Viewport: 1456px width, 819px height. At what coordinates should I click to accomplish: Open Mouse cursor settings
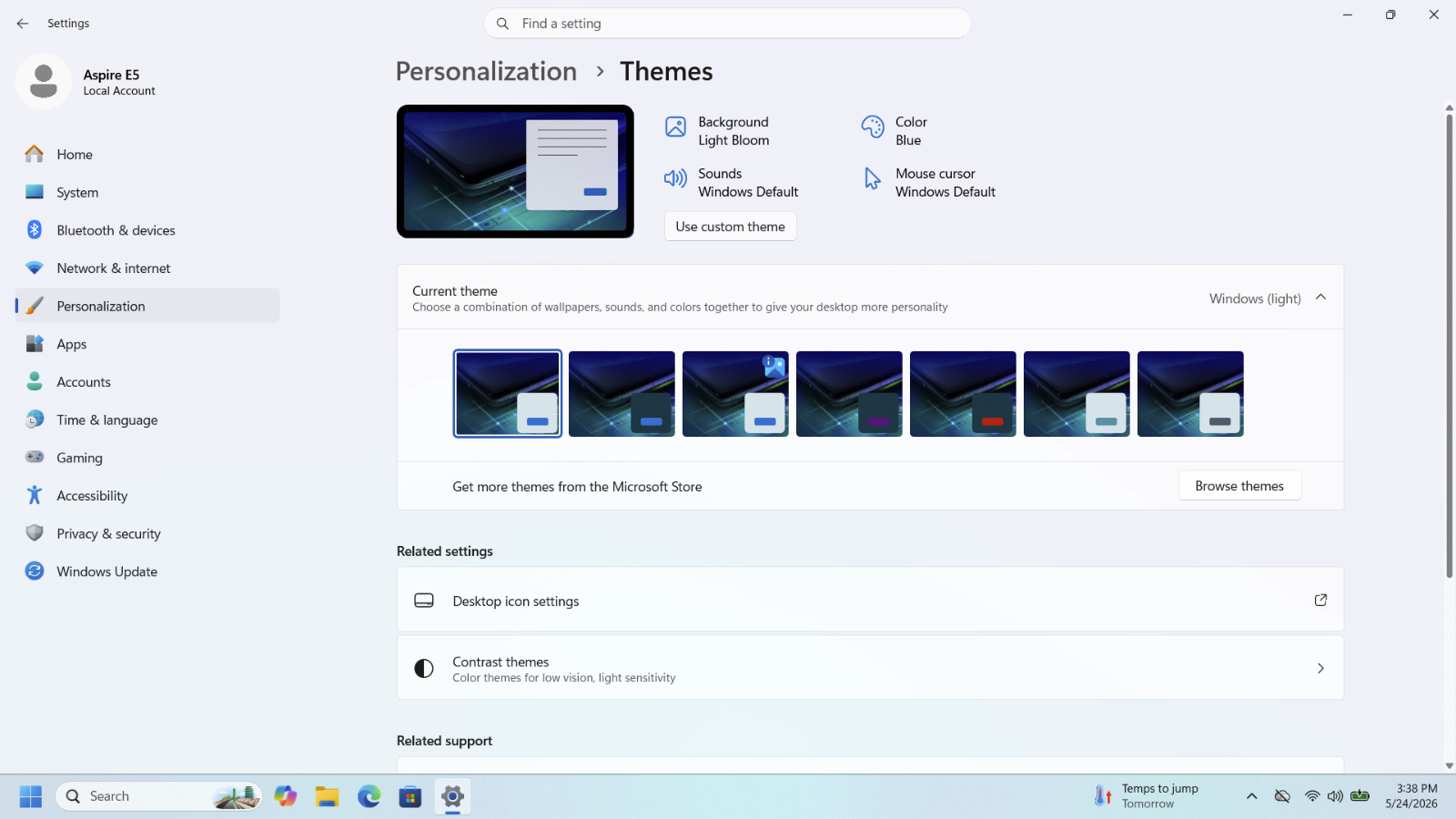tap(928, 183)
